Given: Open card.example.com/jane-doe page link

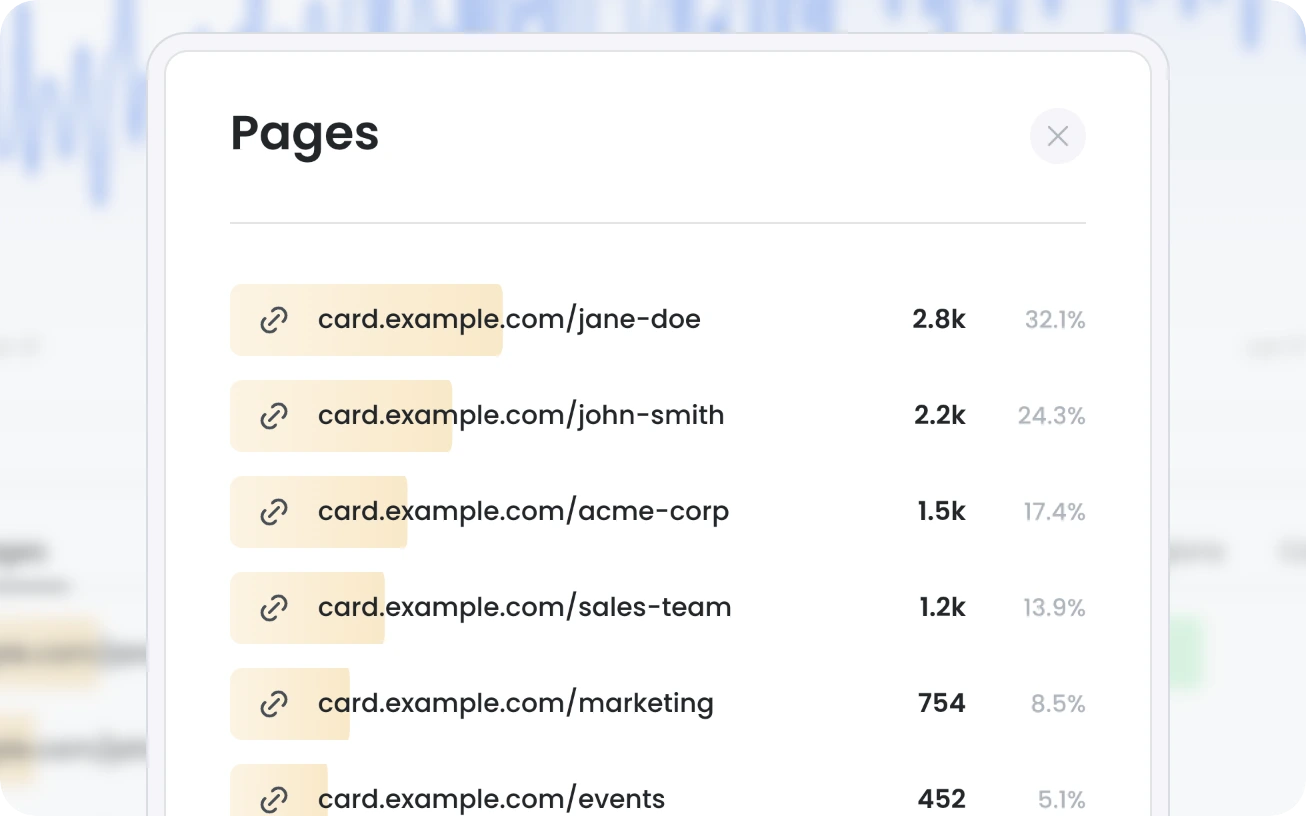Looking at the screenshot, I should (x=509, y=320).
